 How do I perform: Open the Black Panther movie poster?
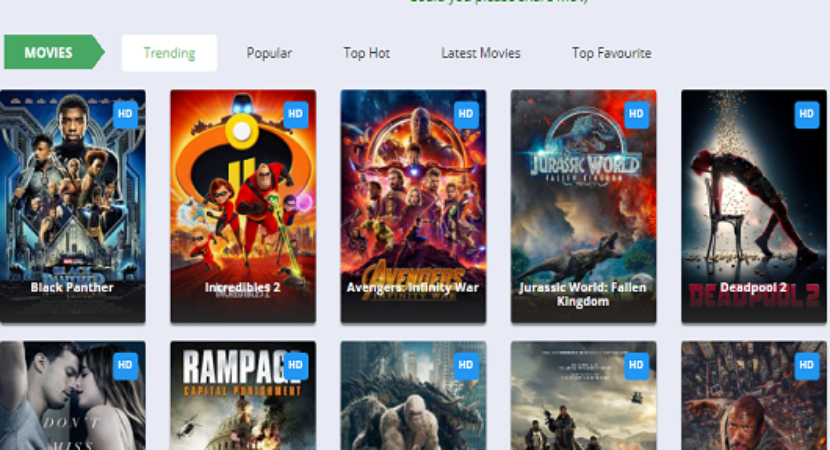[73, 206]
